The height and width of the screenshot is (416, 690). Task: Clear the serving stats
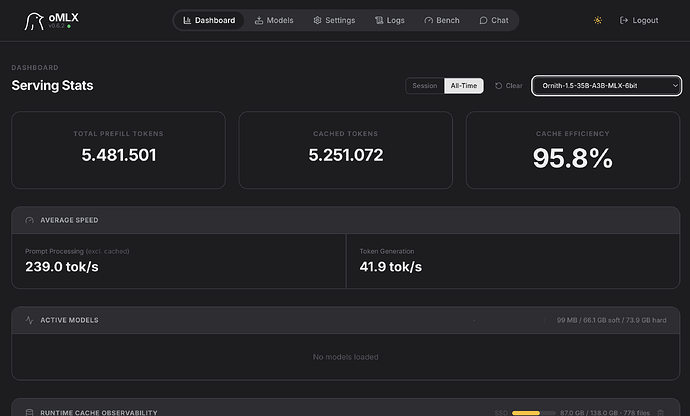(x=509, y=86)
